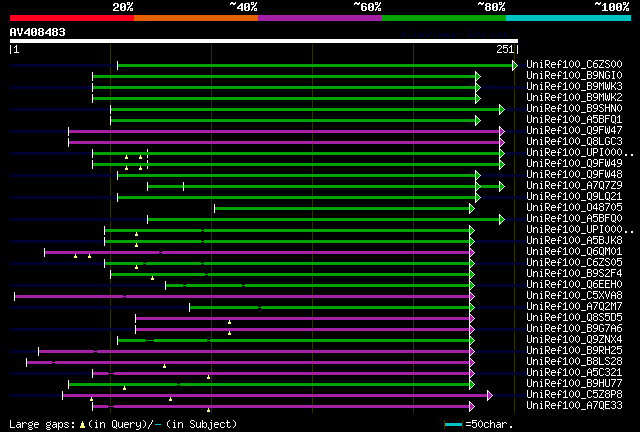Click the green UniRef100_A7Q2M7 alignment bar
Screen dimensions: 640x432
[329, 307]
